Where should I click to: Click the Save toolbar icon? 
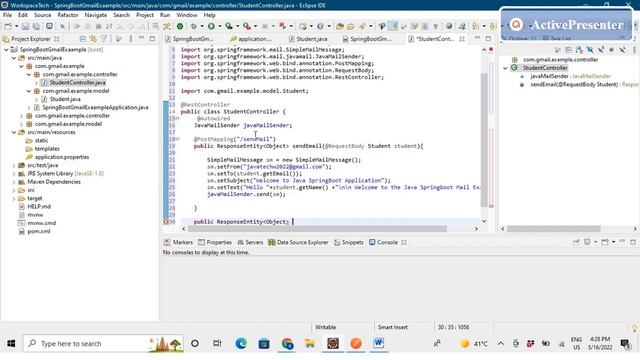25,26
